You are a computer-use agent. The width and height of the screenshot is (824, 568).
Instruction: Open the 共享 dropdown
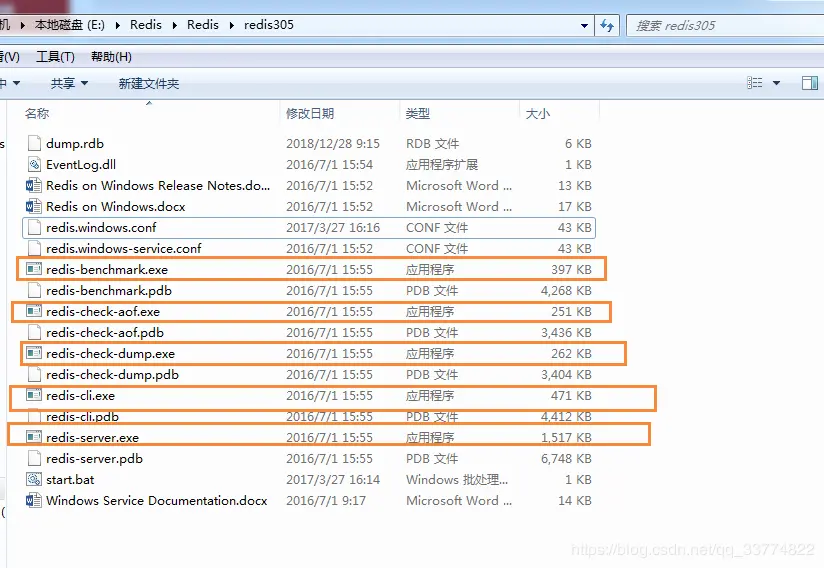click(69, 83)
